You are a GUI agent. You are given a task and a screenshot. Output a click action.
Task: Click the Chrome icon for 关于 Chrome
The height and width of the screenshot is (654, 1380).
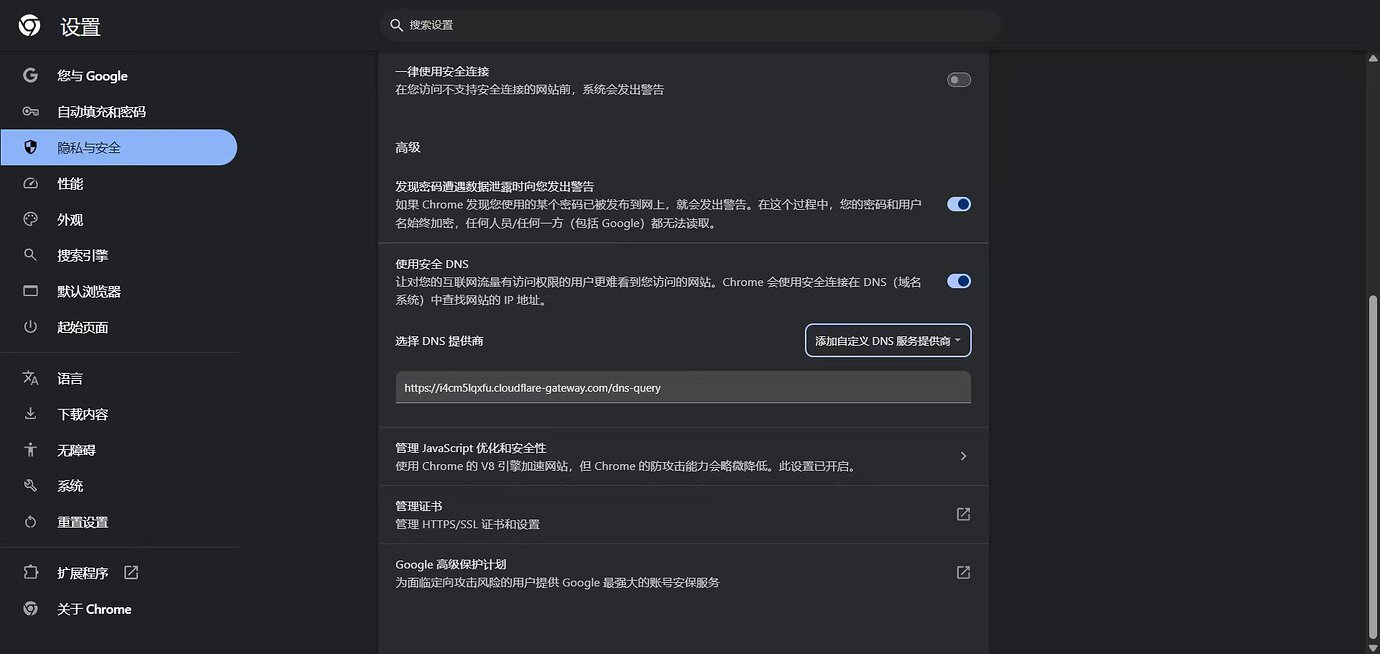[x=30, y=609]
